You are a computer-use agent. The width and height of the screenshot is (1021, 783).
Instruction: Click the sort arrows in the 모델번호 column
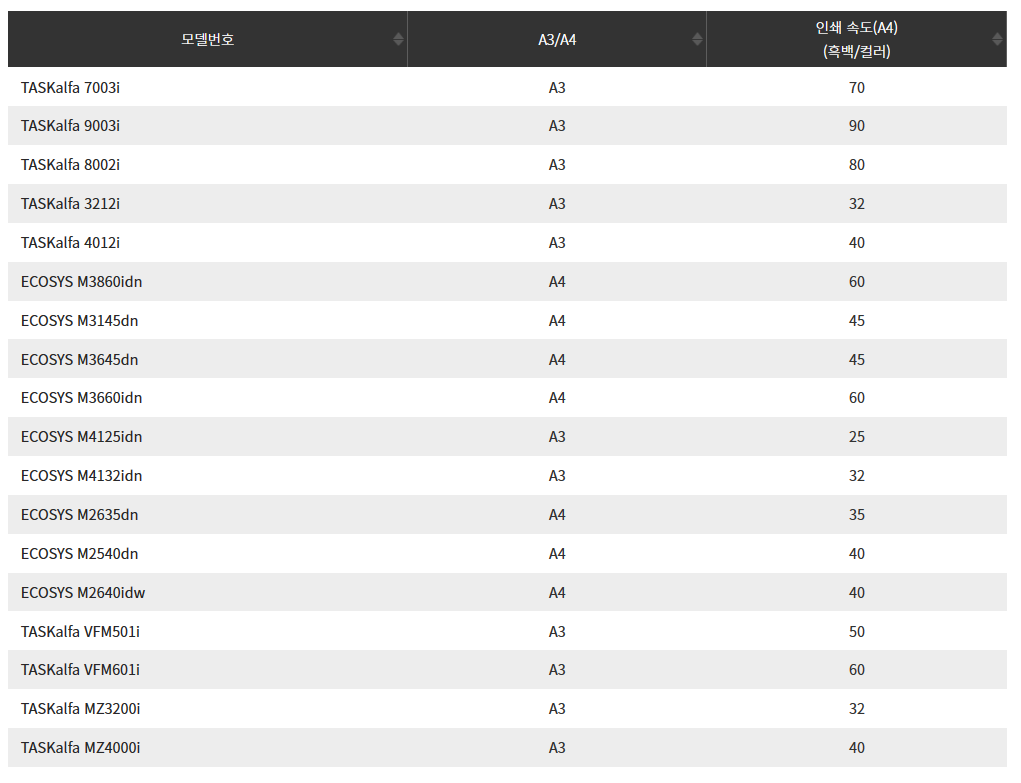click(x=398, y=39)
